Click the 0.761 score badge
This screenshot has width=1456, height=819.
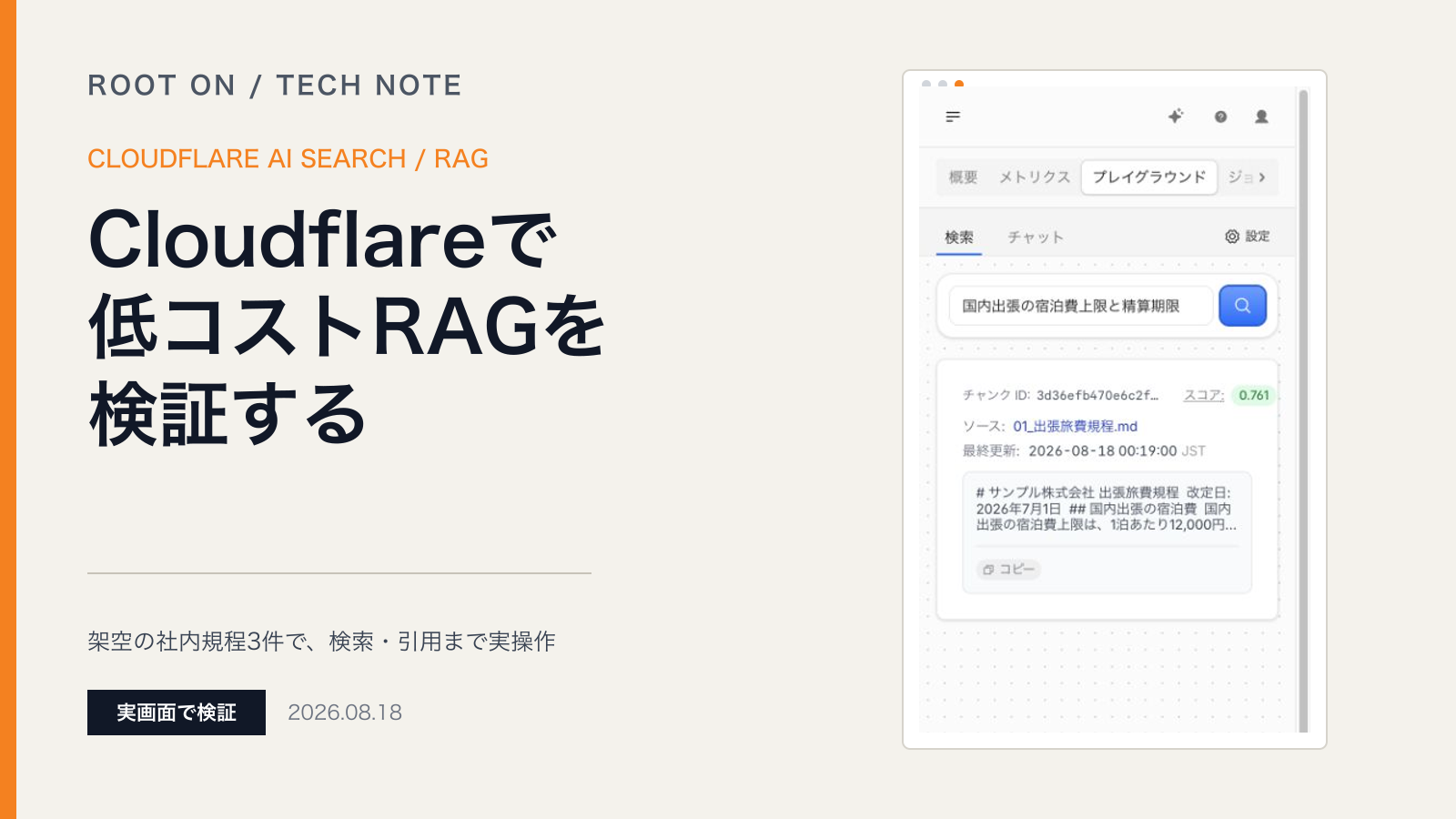(x=1253, y=395)
